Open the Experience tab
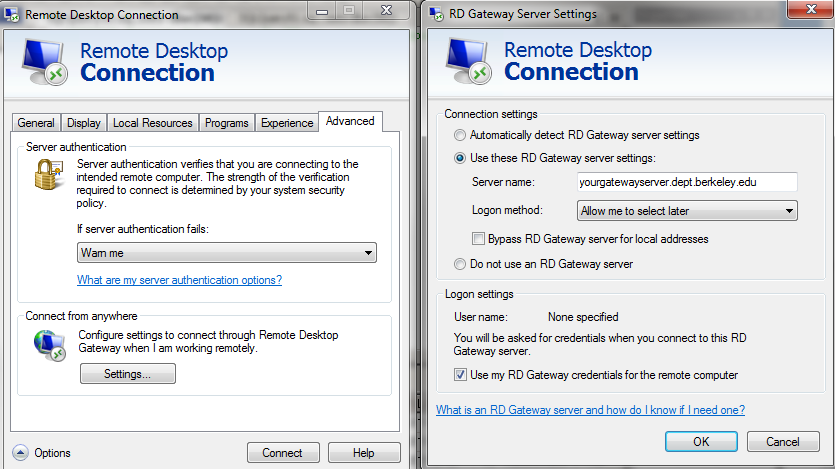Image resolution: width=835 pixels, height=469 pixels. tap(287, 123)
